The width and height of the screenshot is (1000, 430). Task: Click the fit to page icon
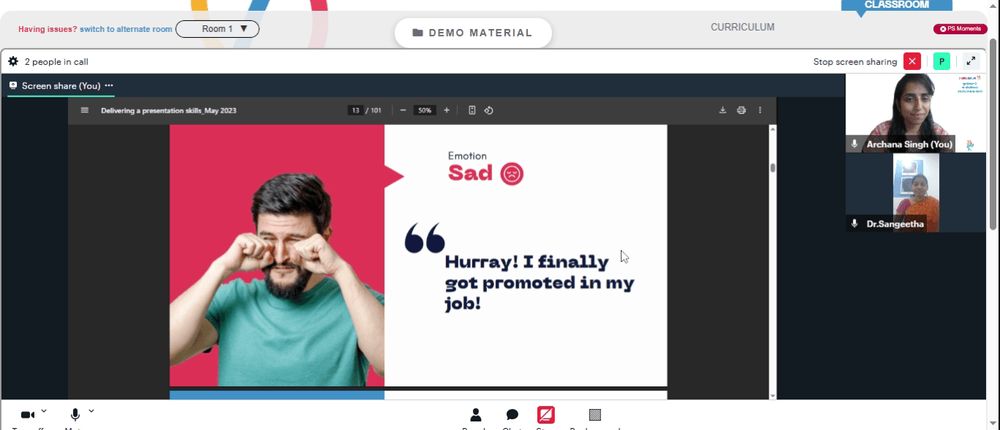click(472, 110)
